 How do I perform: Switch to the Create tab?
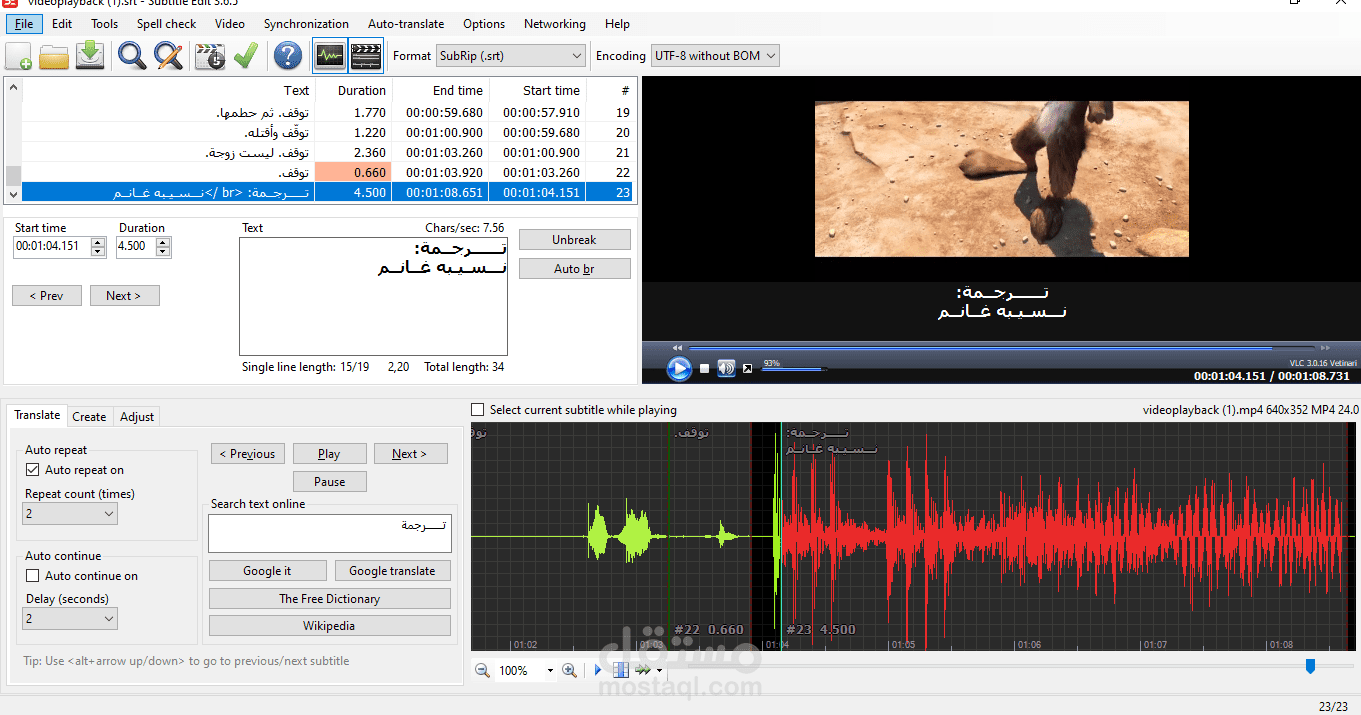tap(89, 417)
